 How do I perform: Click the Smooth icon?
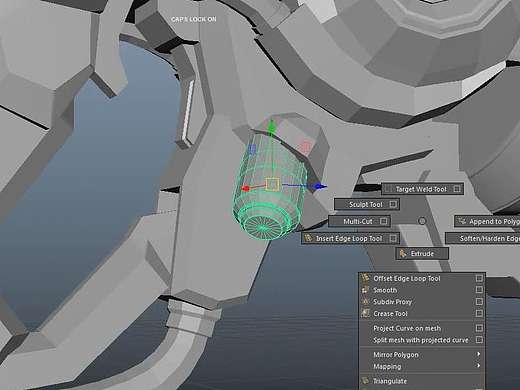[x=366, y=290]
